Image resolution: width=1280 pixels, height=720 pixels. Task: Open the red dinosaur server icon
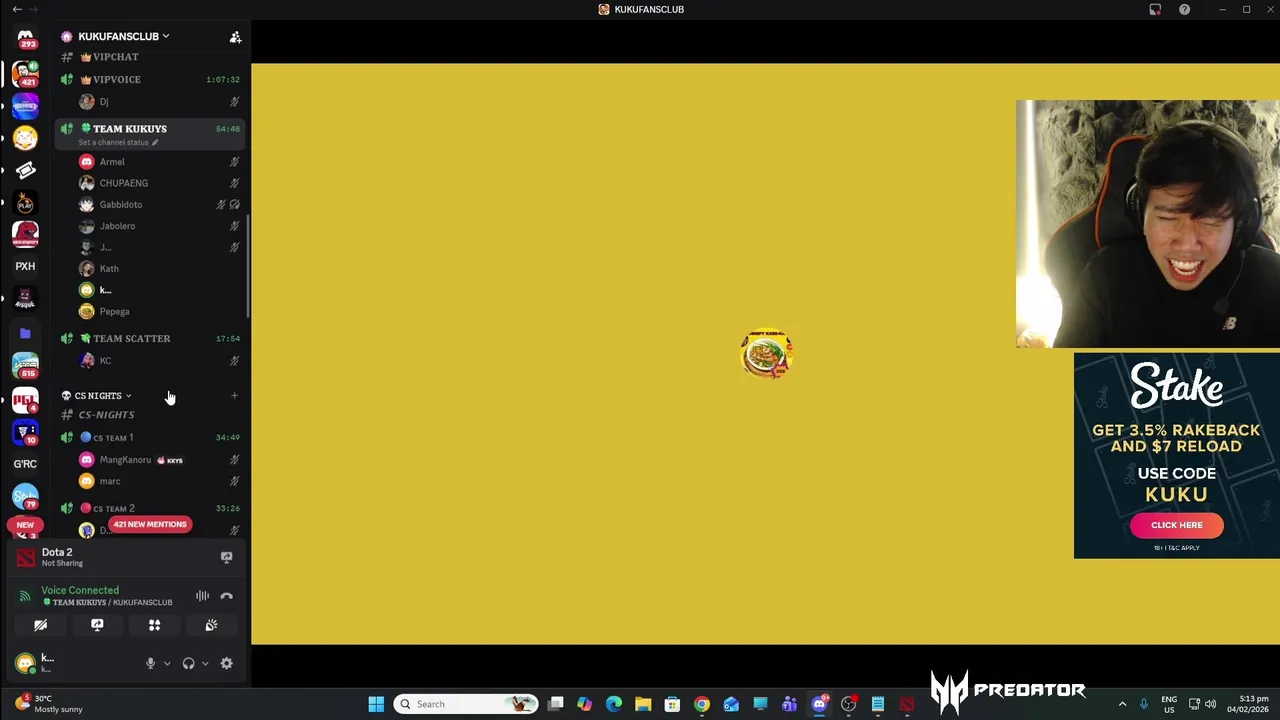(25, 235)
